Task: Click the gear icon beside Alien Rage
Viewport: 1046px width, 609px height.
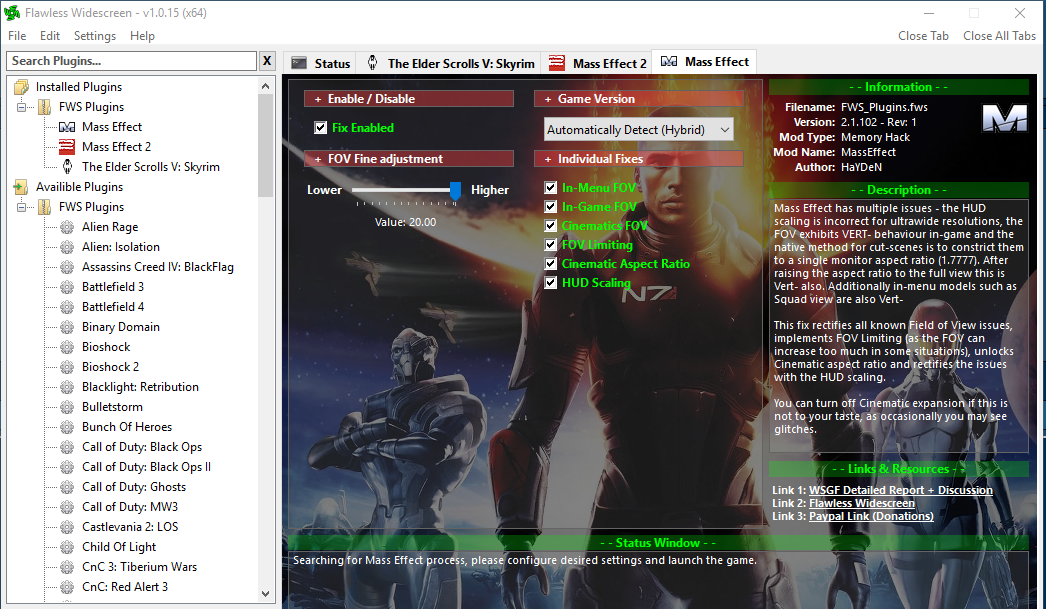Action: coord(67,227)
